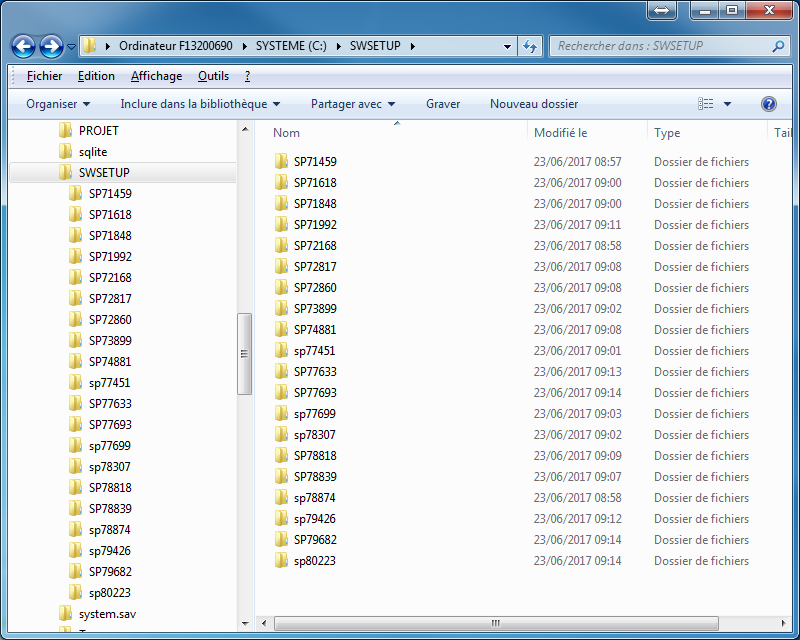Click the SP74881 folder icon in file list
This screenshot has height=640, width=800.
[281, 329]
